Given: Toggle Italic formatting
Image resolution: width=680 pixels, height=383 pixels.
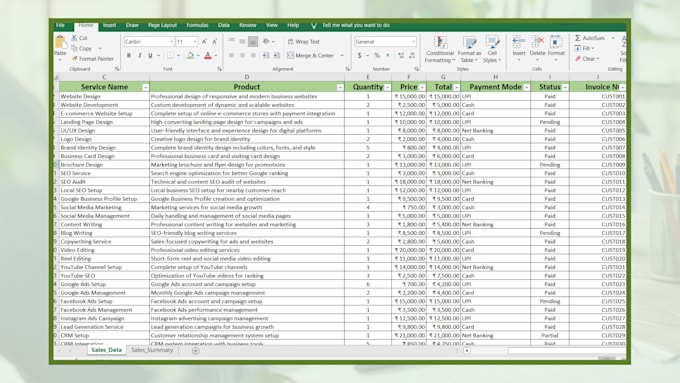Looking at the screenshot, I should (140, 56).
